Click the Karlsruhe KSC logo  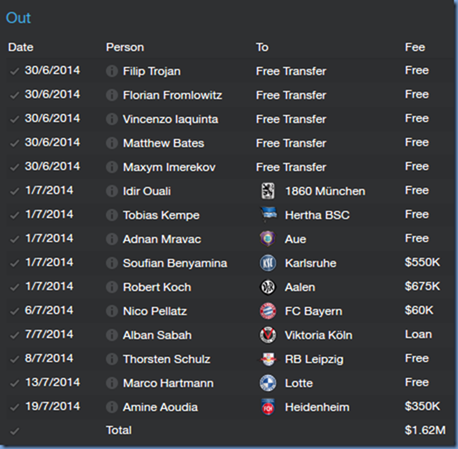[268, 263]
